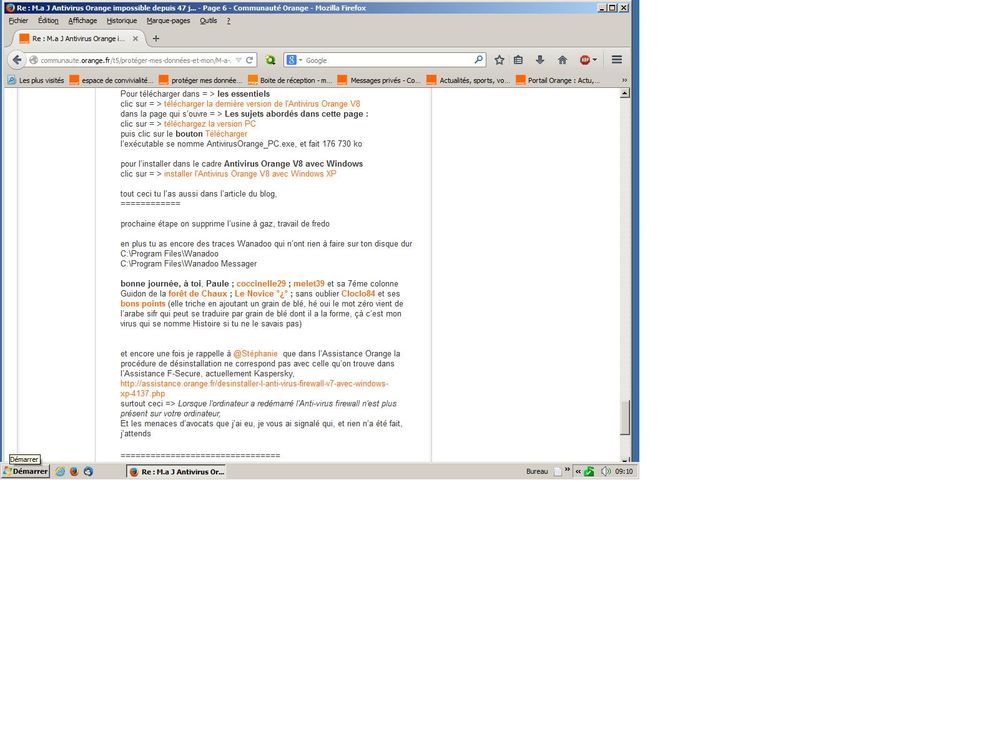Open the Firefox hamburger menu
The width and height of the screenshot is (999, 749).
coord(617,59)
